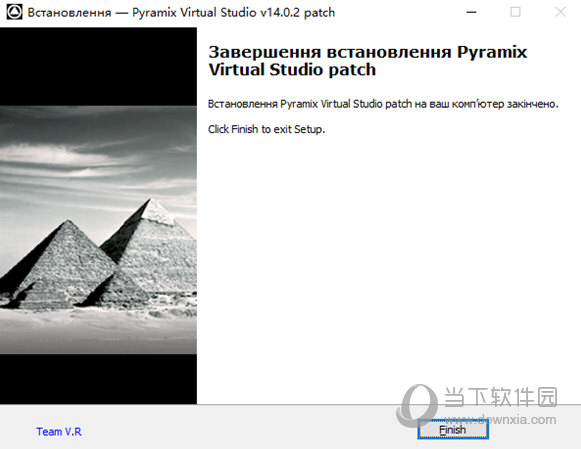
Task: Close the installer window via X button
Action: coord(560,12)
